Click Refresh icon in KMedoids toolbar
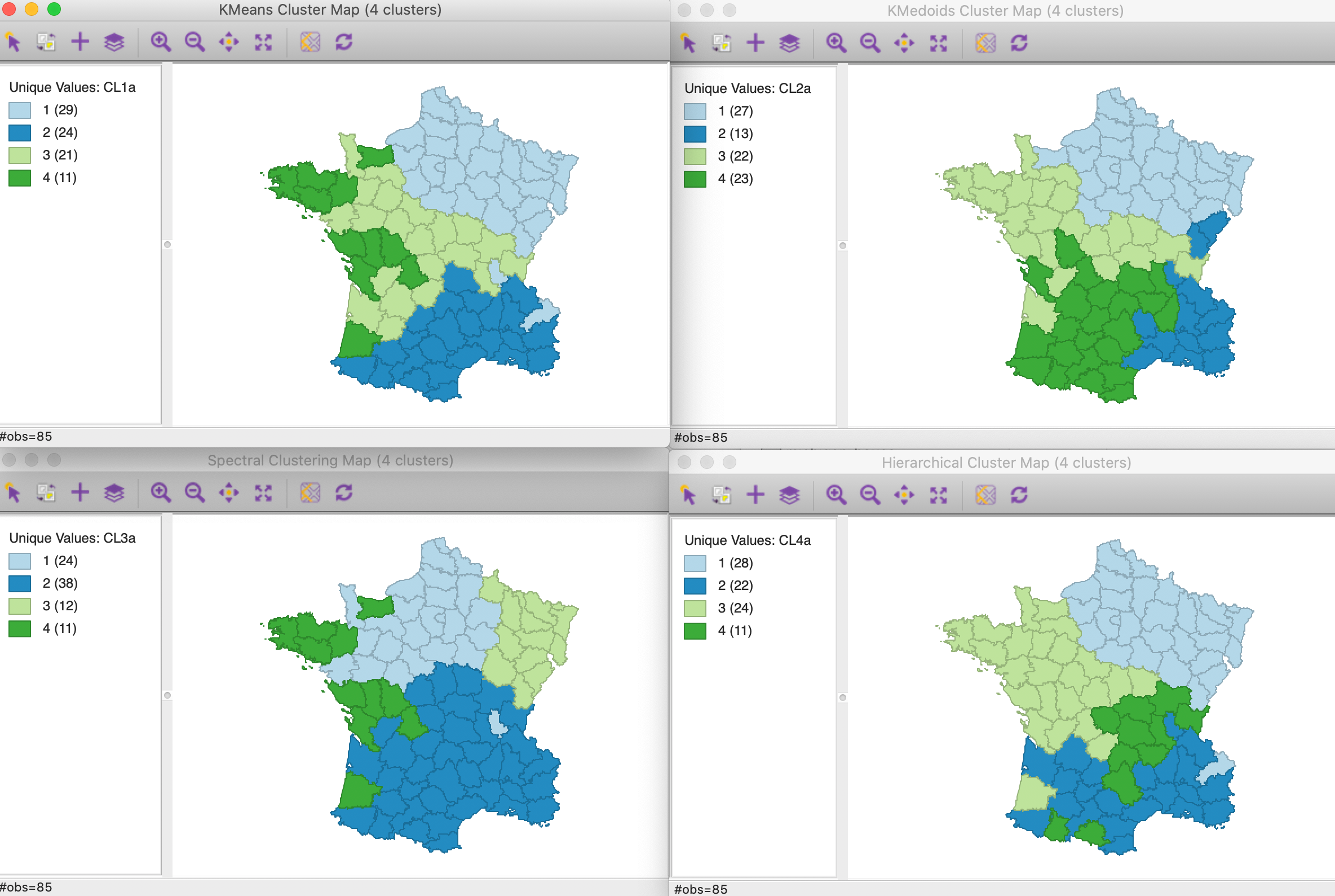 pos(1019,43)
